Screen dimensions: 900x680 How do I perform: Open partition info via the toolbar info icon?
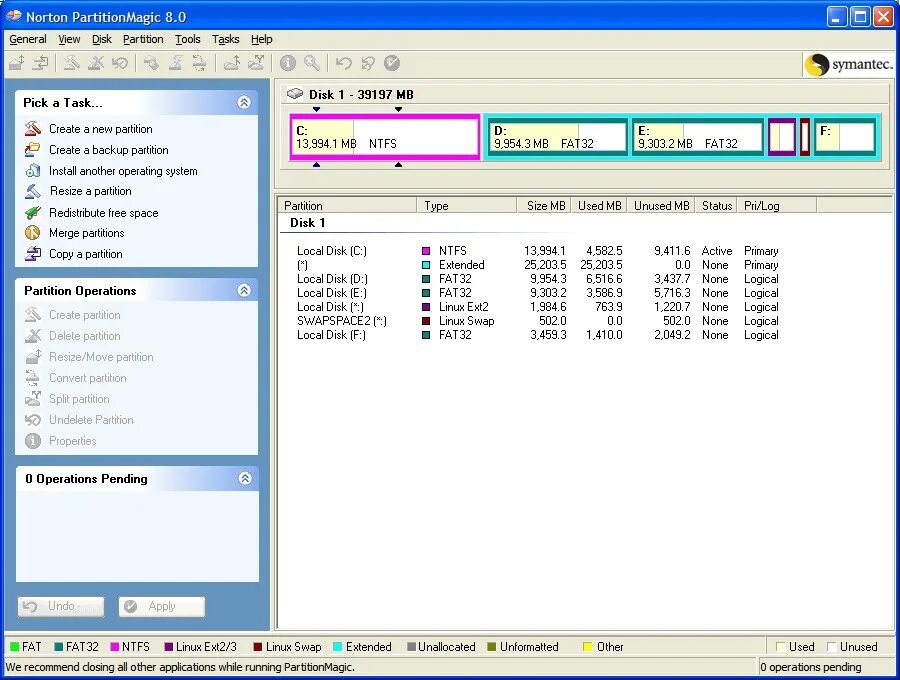click(x=289, y=63)
